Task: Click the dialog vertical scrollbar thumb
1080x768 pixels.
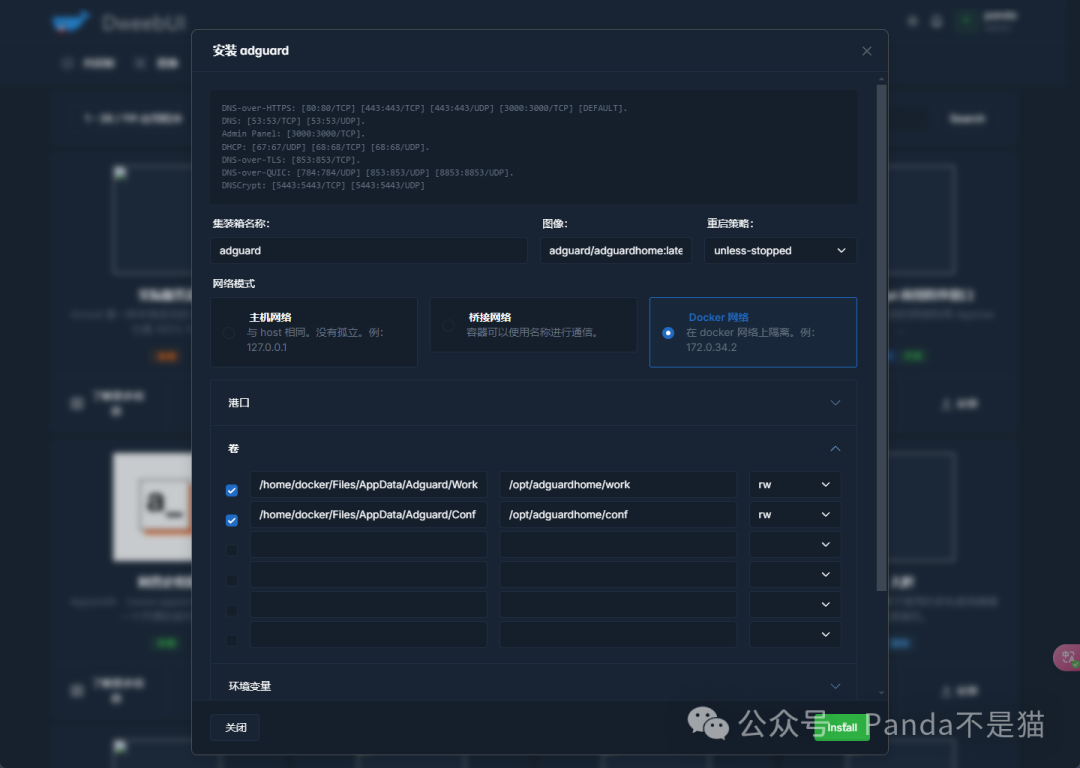Action: (x=881, y=338)
